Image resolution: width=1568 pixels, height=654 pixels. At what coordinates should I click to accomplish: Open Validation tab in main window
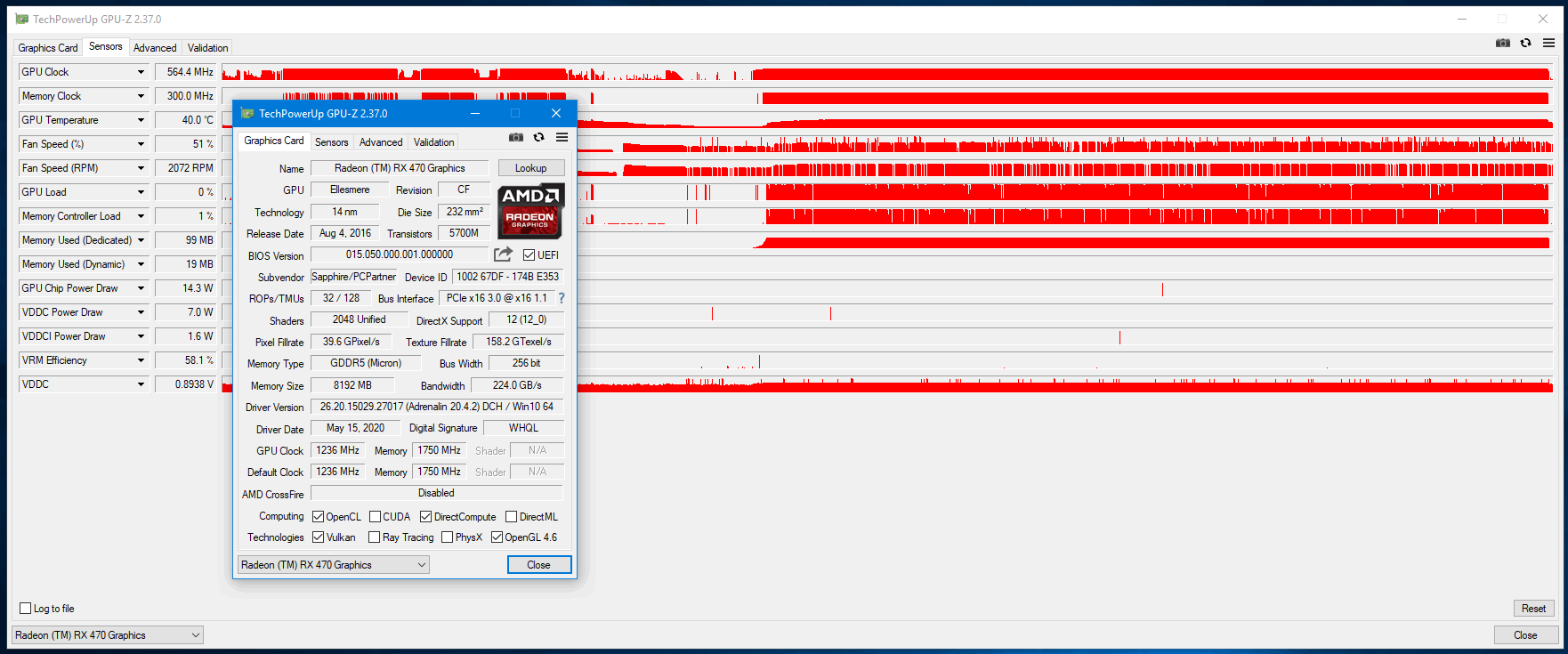pyautogui.click(x=207, y=48)
